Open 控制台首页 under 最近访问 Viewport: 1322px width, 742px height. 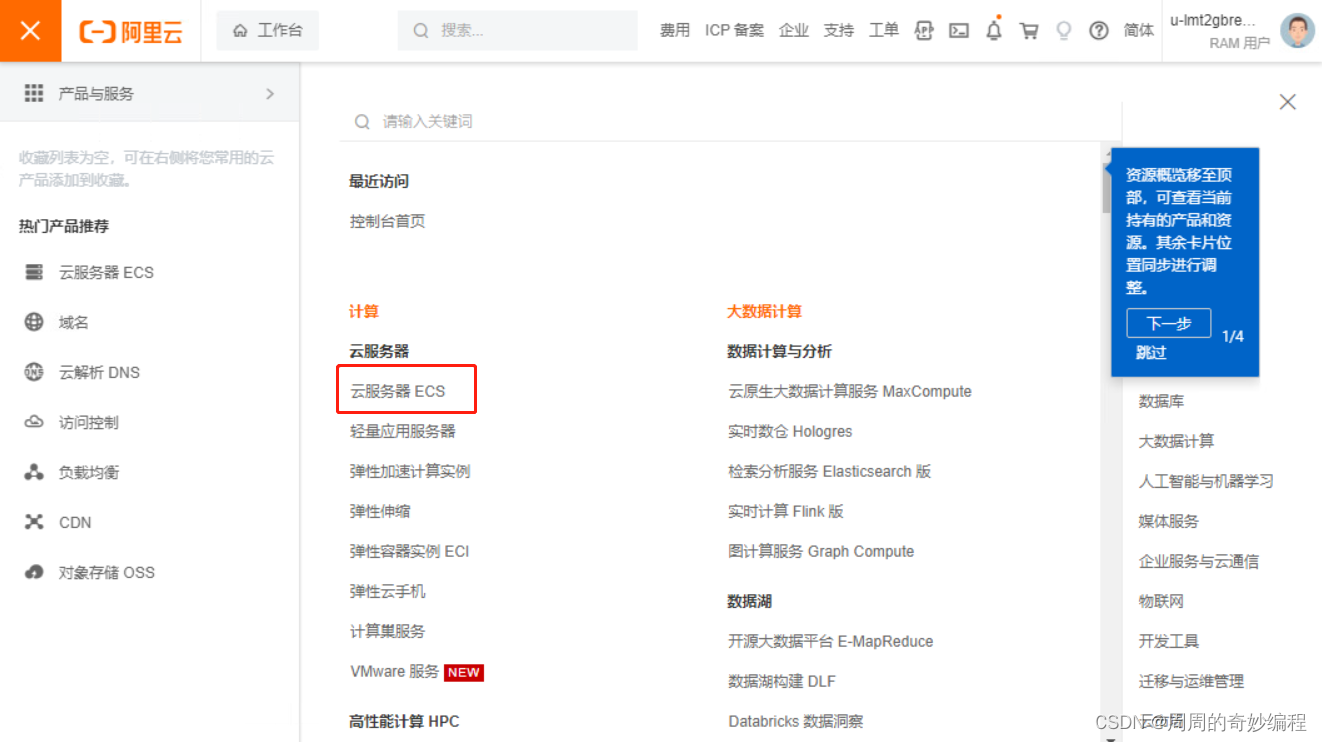[x=387, y=221]
